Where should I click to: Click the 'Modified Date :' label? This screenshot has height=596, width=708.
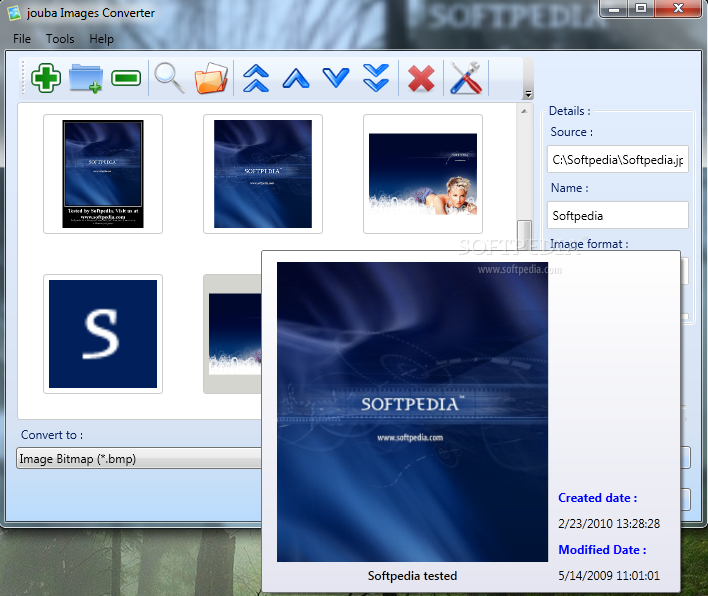602,549
